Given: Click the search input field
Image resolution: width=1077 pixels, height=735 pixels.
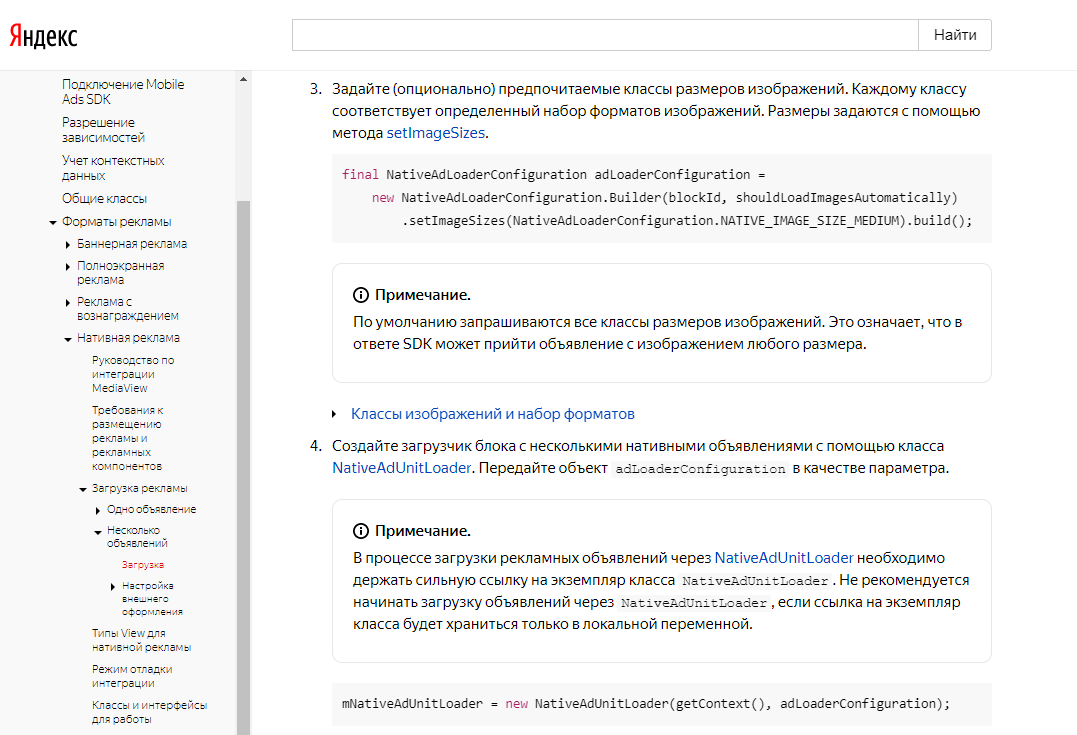Looking at the screenshot, I should click(x=604, y=35).
